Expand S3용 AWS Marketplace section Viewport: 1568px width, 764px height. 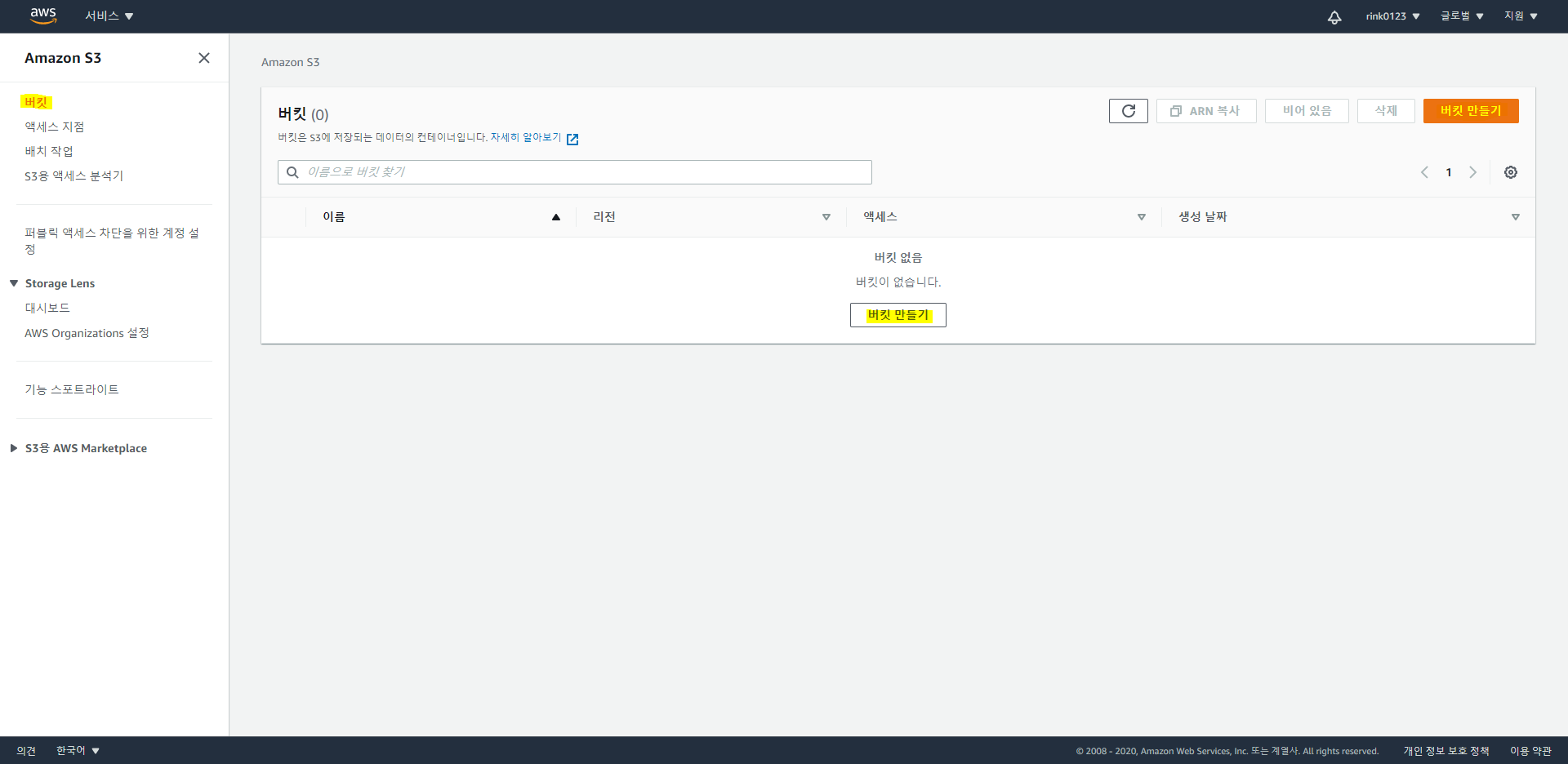click(x=14, y=448)
